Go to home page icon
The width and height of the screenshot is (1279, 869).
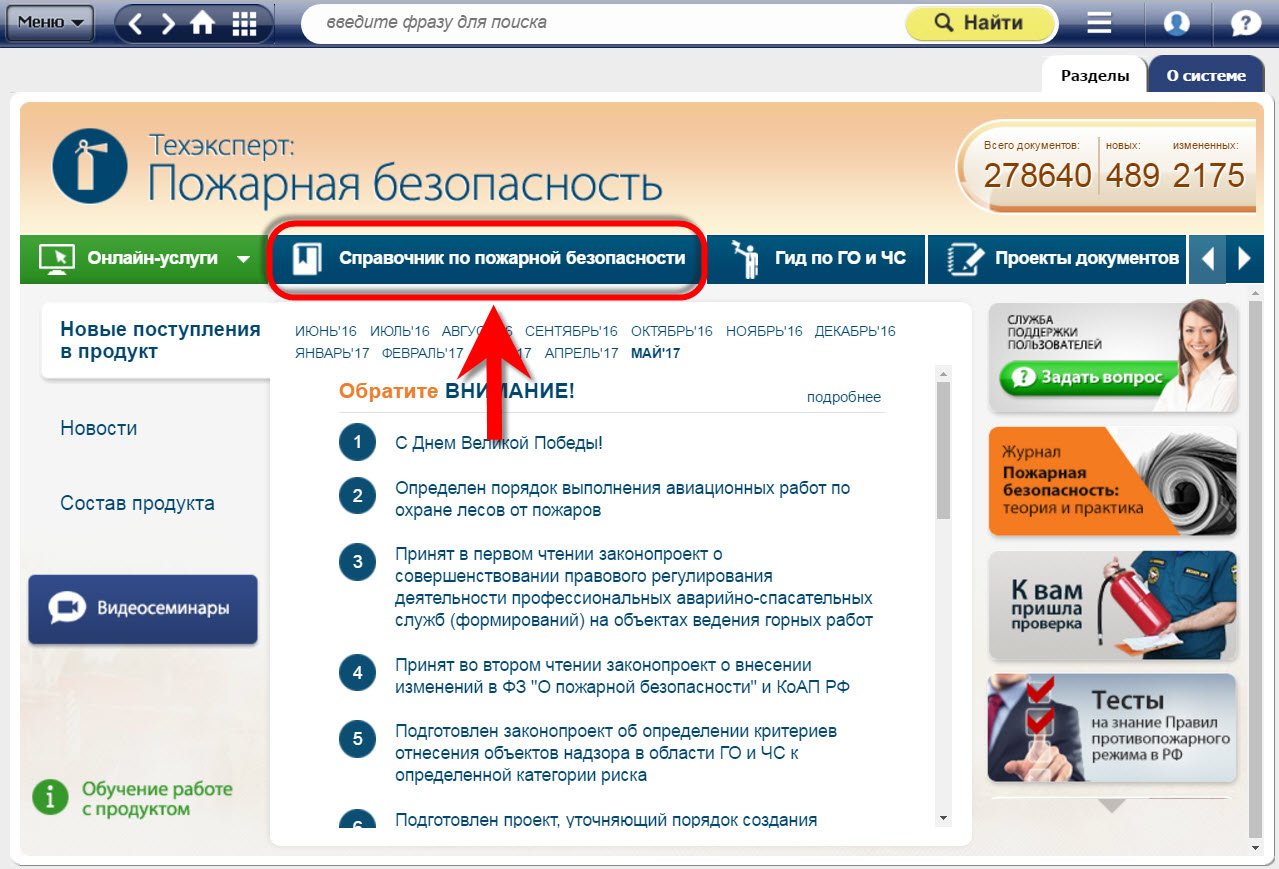(x=203, y=23)
